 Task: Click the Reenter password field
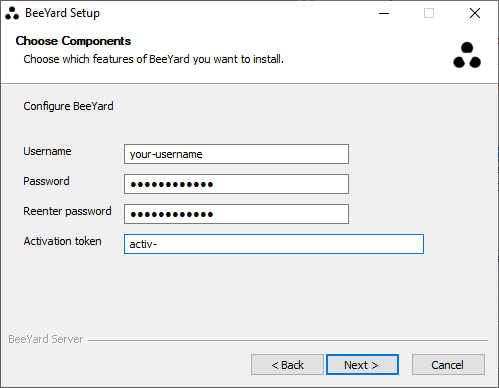[x=236, y=214]
